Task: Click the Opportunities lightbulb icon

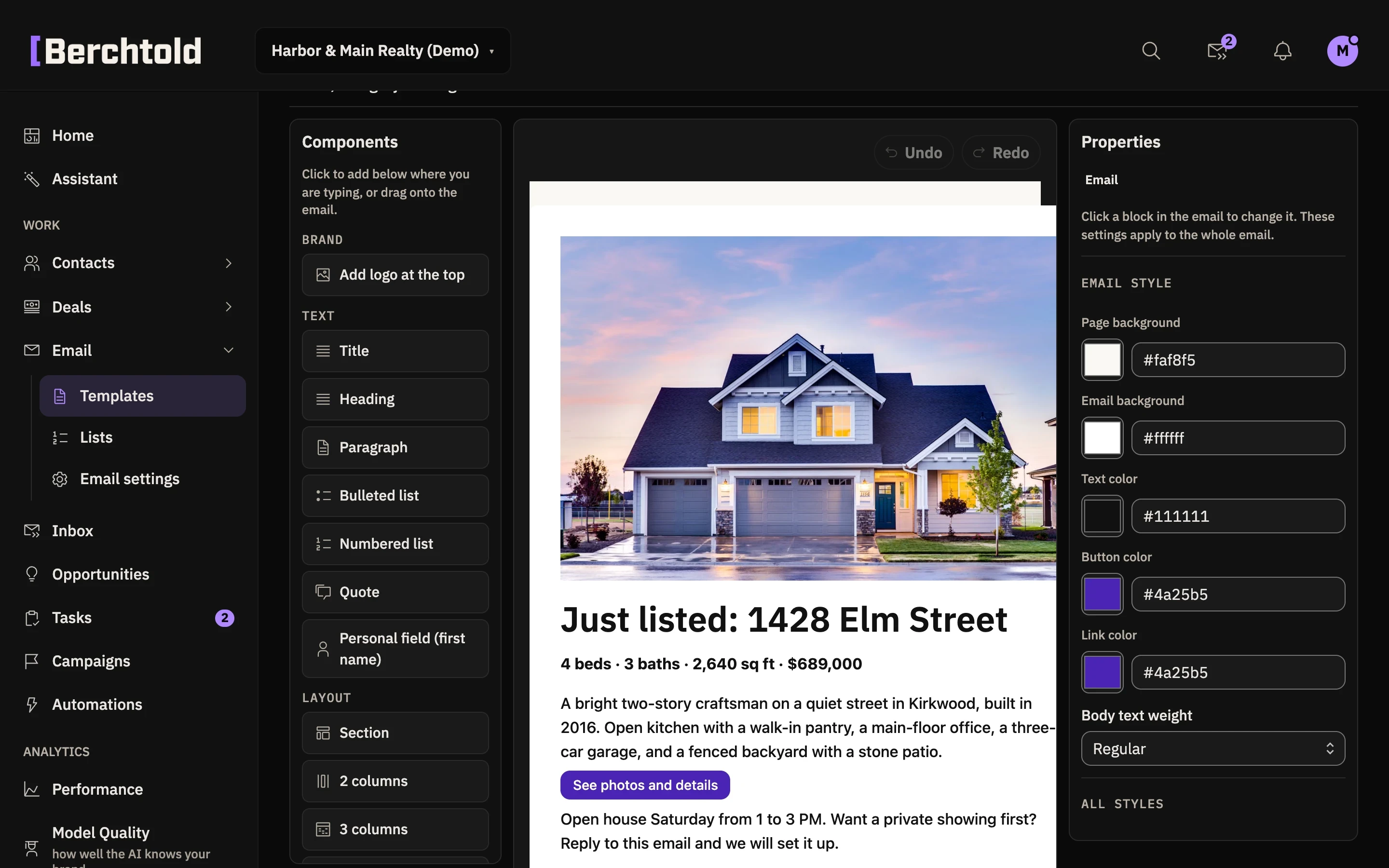Action: (32, 574)
